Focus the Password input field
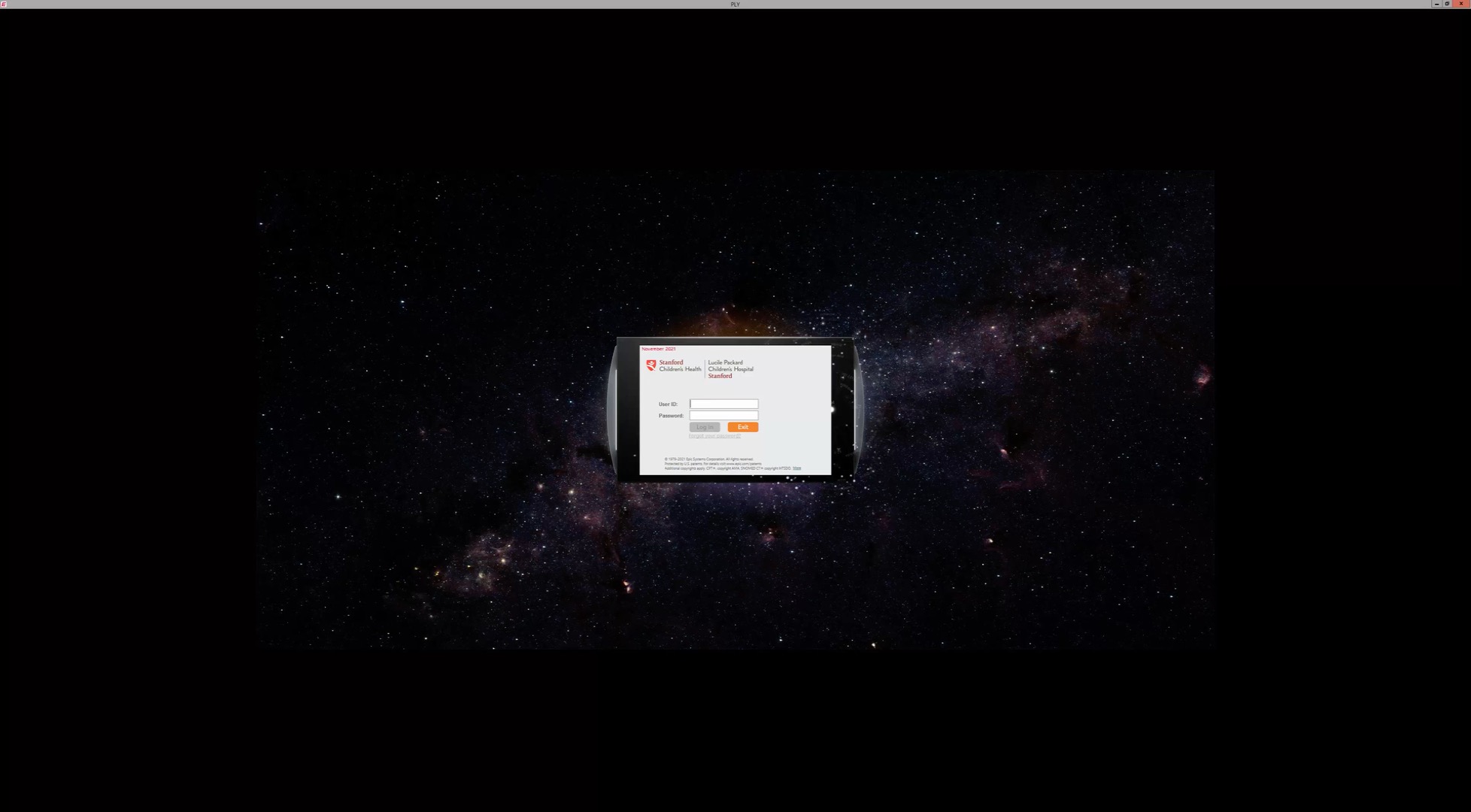This screenshot has height=812, width=1471. pos(723,415)
